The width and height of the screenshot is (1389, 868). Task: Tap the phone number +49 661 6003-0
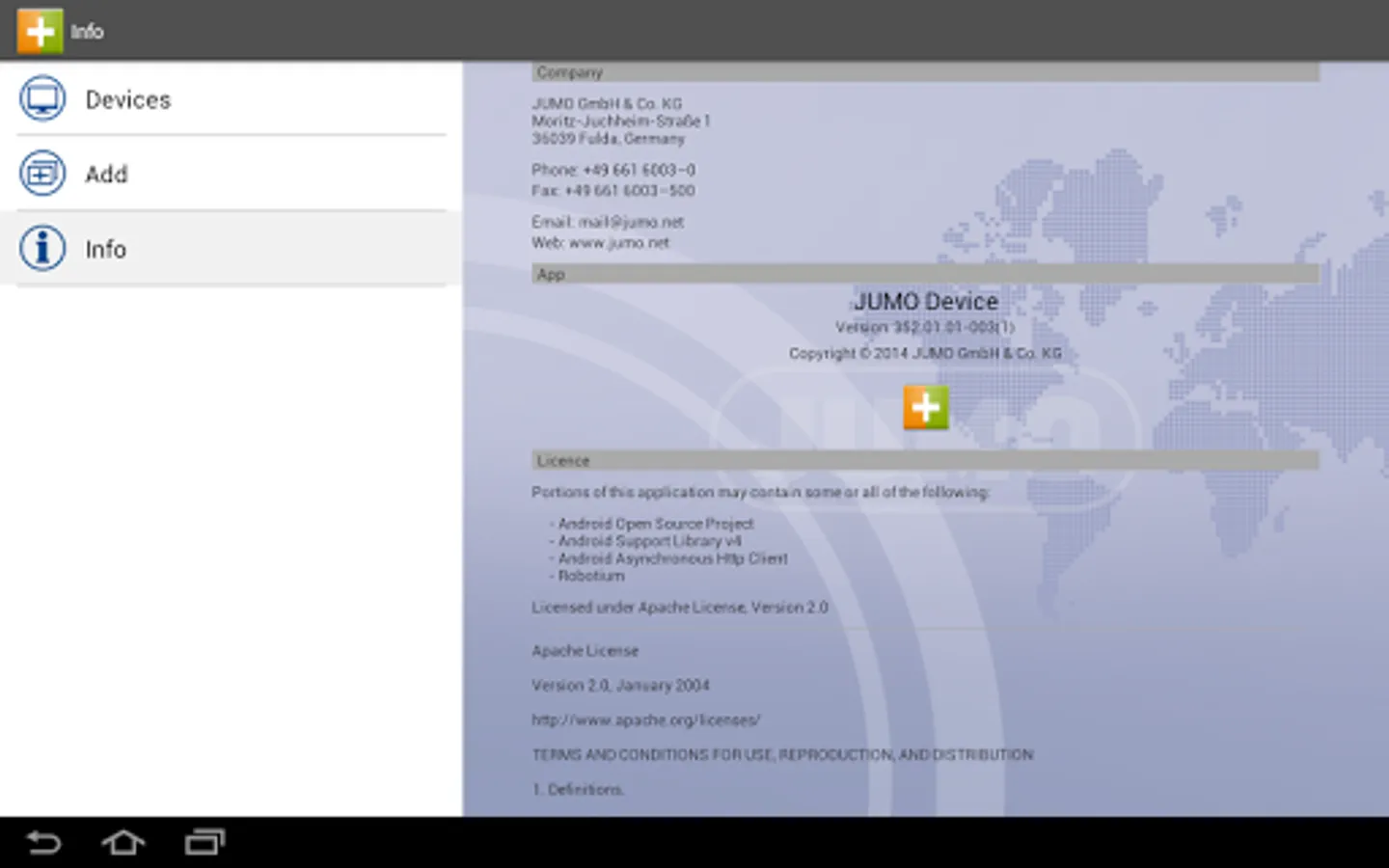pyautogui.click(x=639, y=170)
